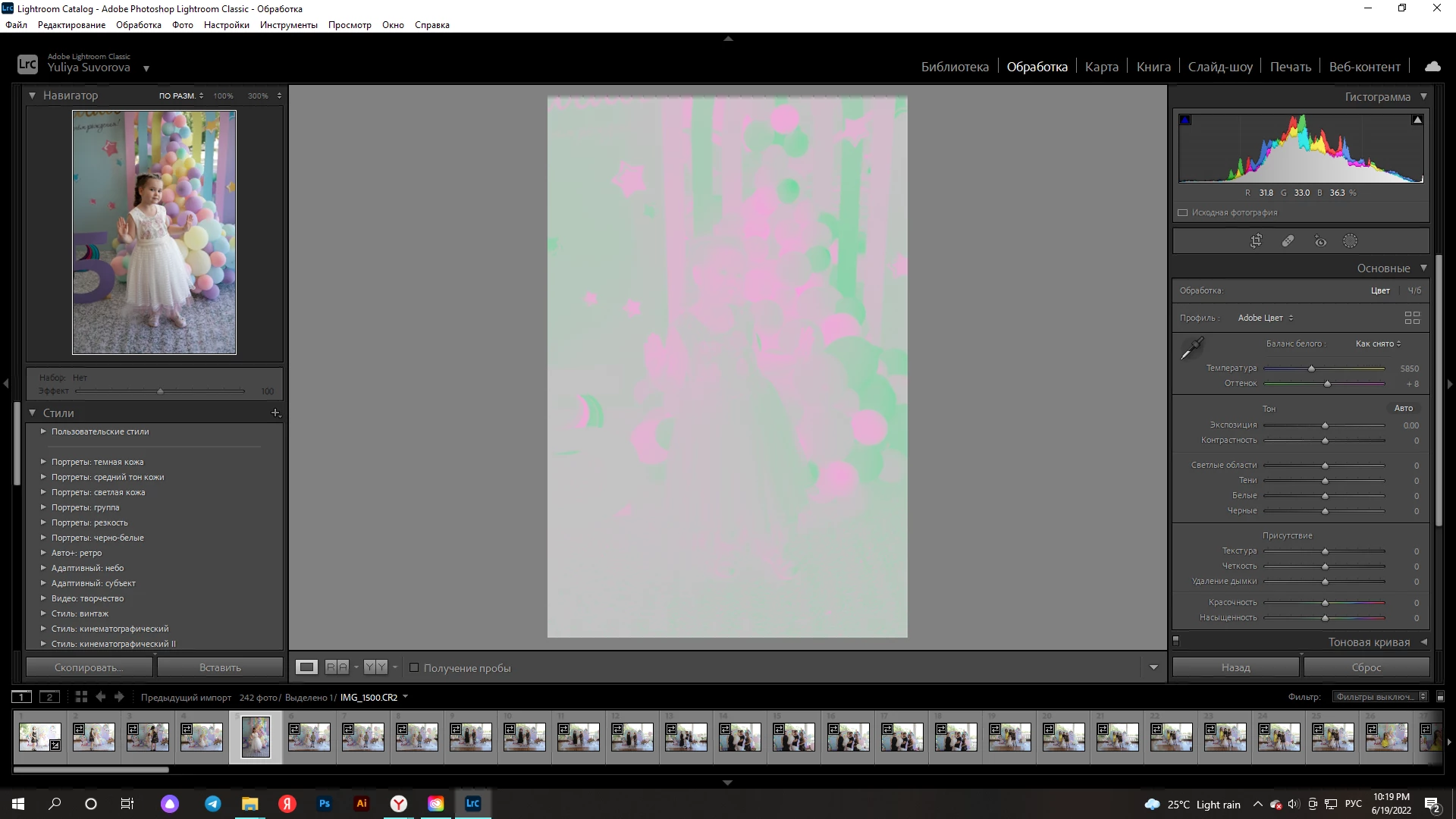Enable the Получение пробы checkbox

pyautogui.click(x=414, y=668)
